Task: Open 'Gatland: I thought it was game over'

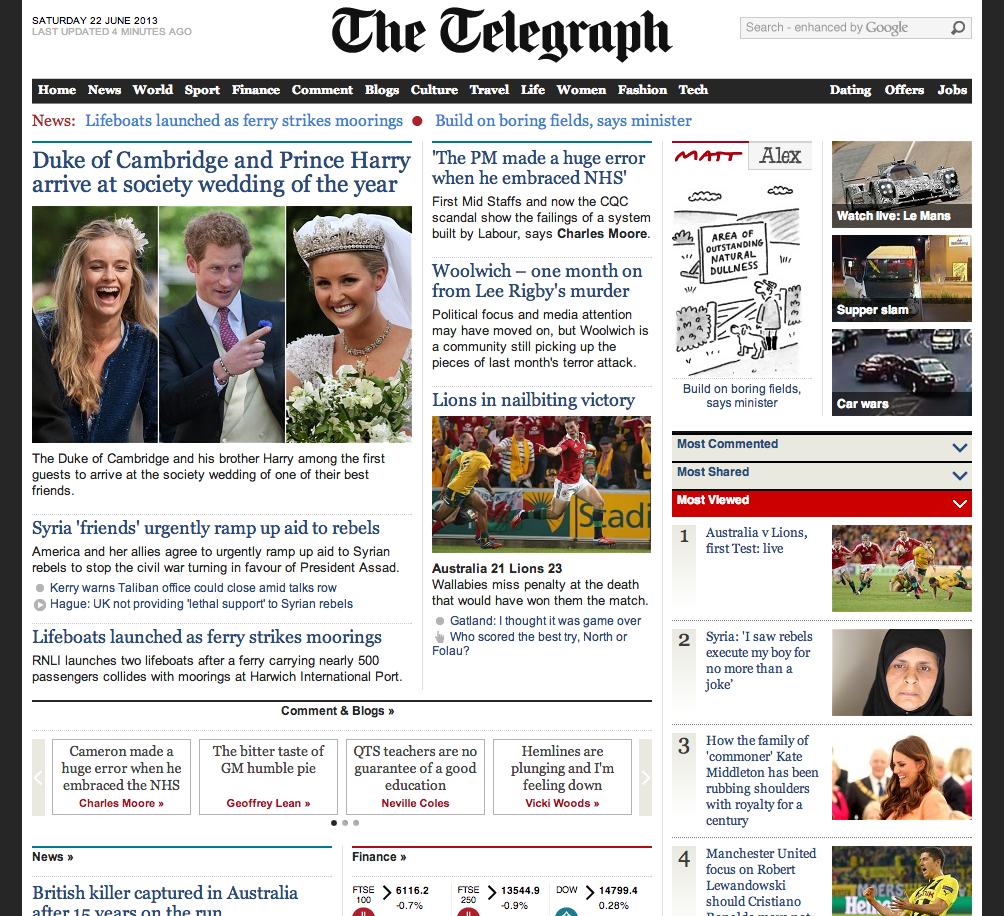Action: 546,621
